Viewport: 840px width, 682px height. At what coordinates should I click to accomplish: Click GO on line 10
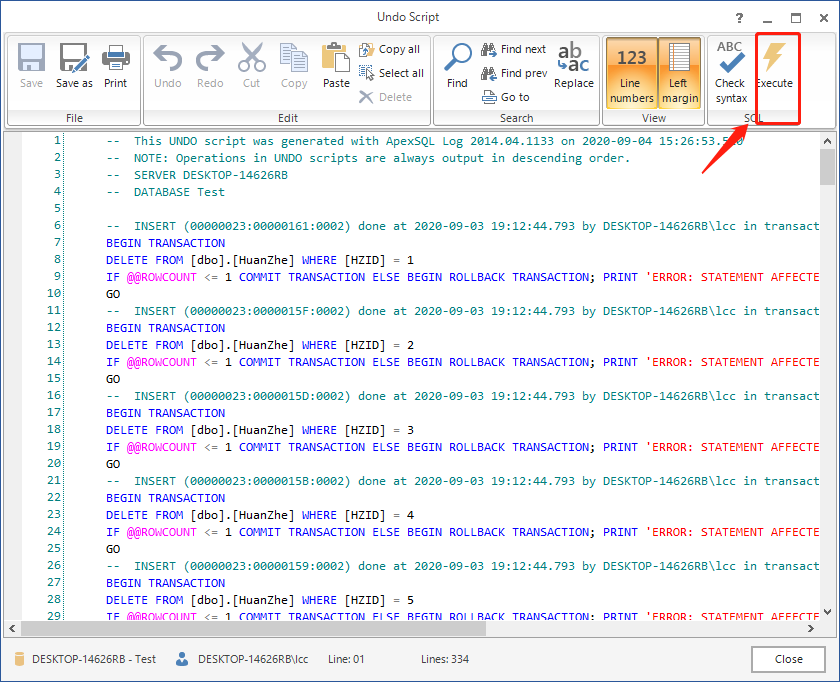[x=113, y=294]
